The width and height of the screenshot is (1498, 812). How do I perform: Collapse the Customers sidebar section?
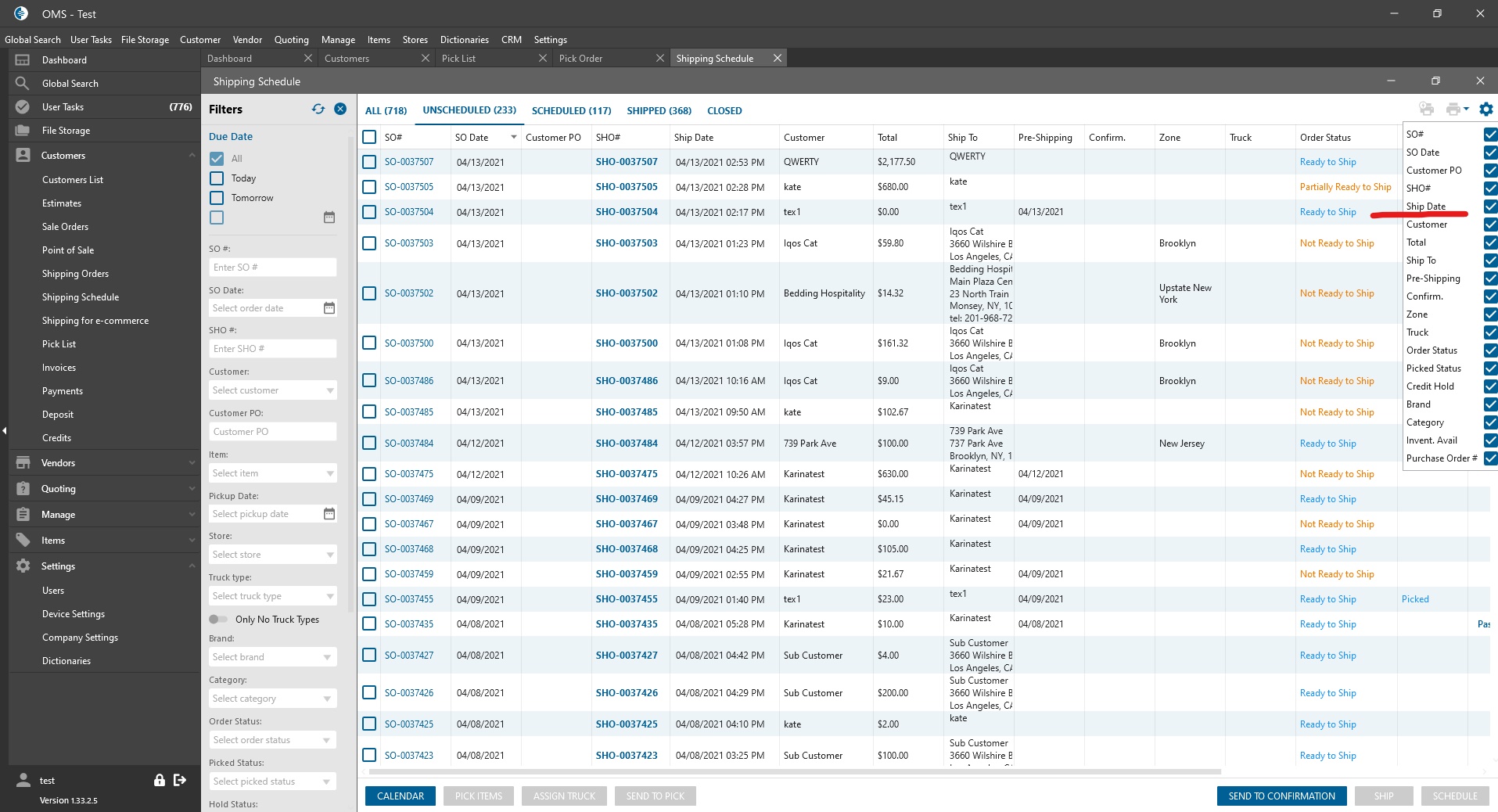192,156
